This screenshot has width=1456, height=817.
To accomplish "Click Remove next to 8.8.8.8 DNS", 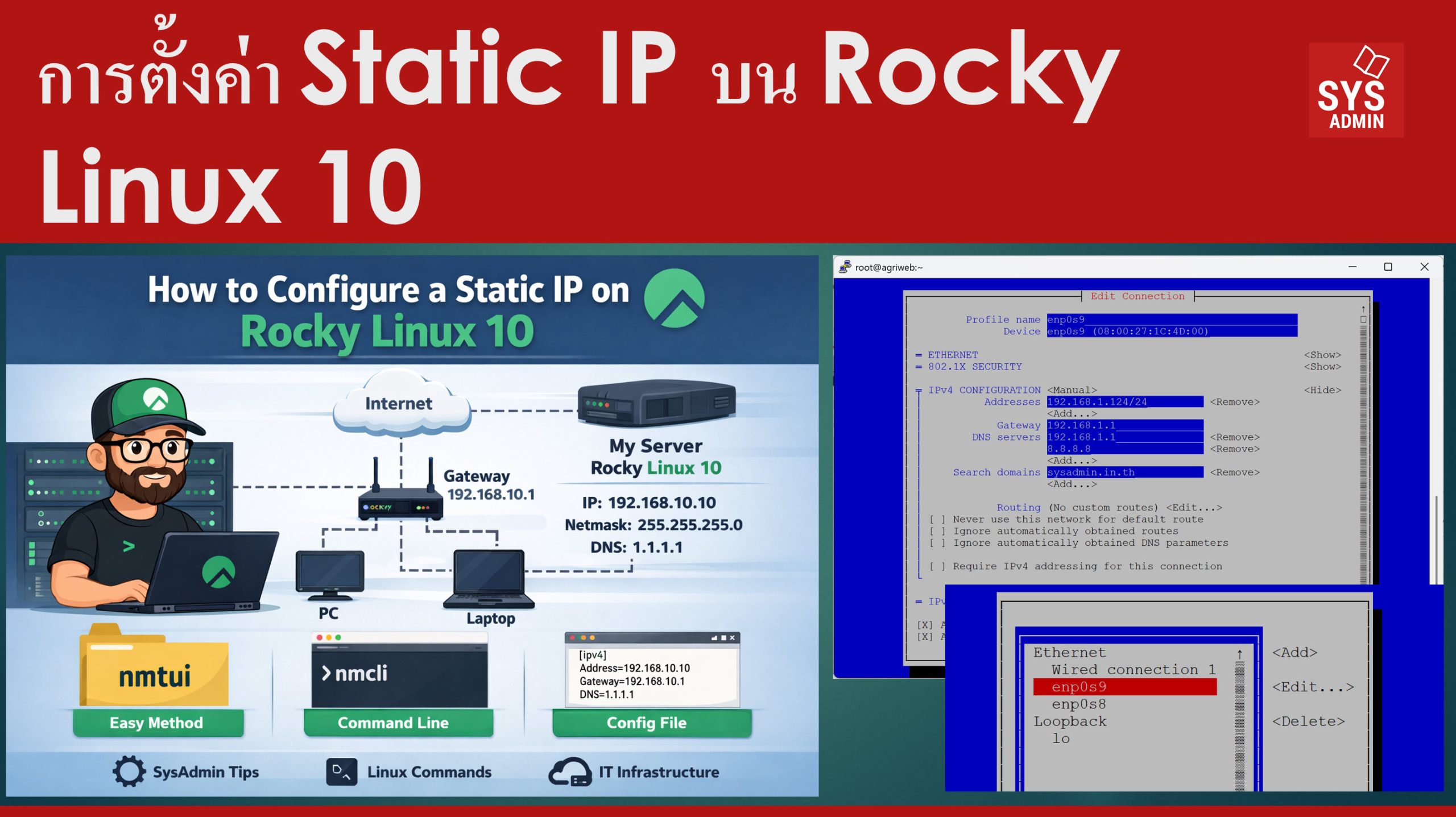I will tap(1234, 449).
